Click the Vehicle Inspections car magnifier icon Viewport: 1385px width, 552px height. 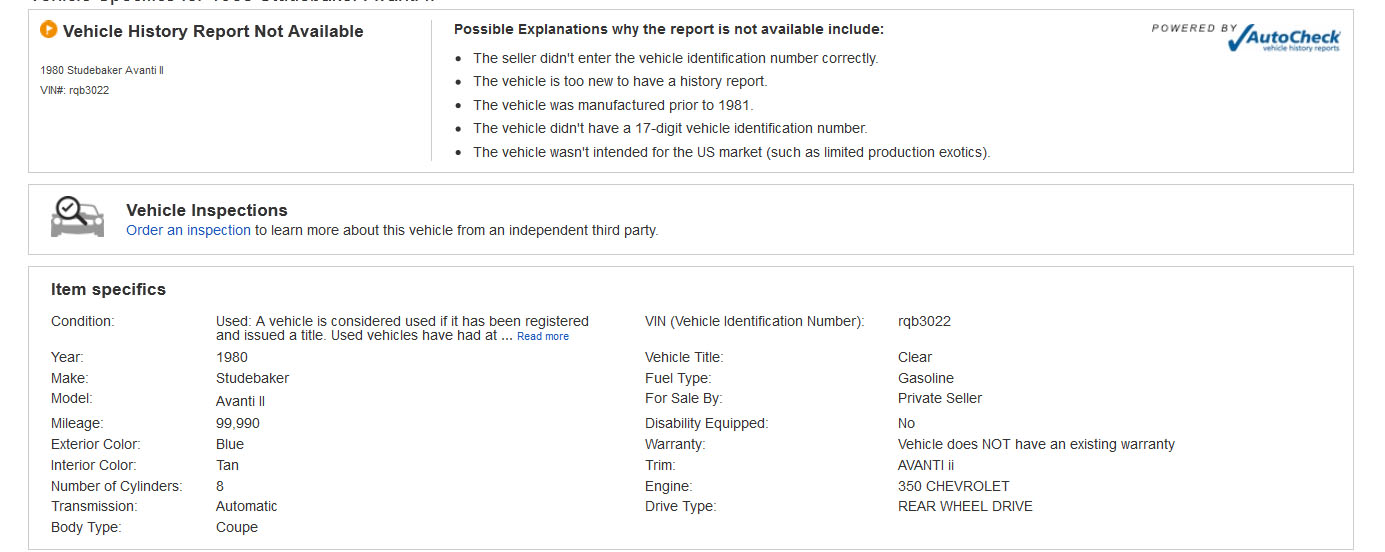[77, 217]
